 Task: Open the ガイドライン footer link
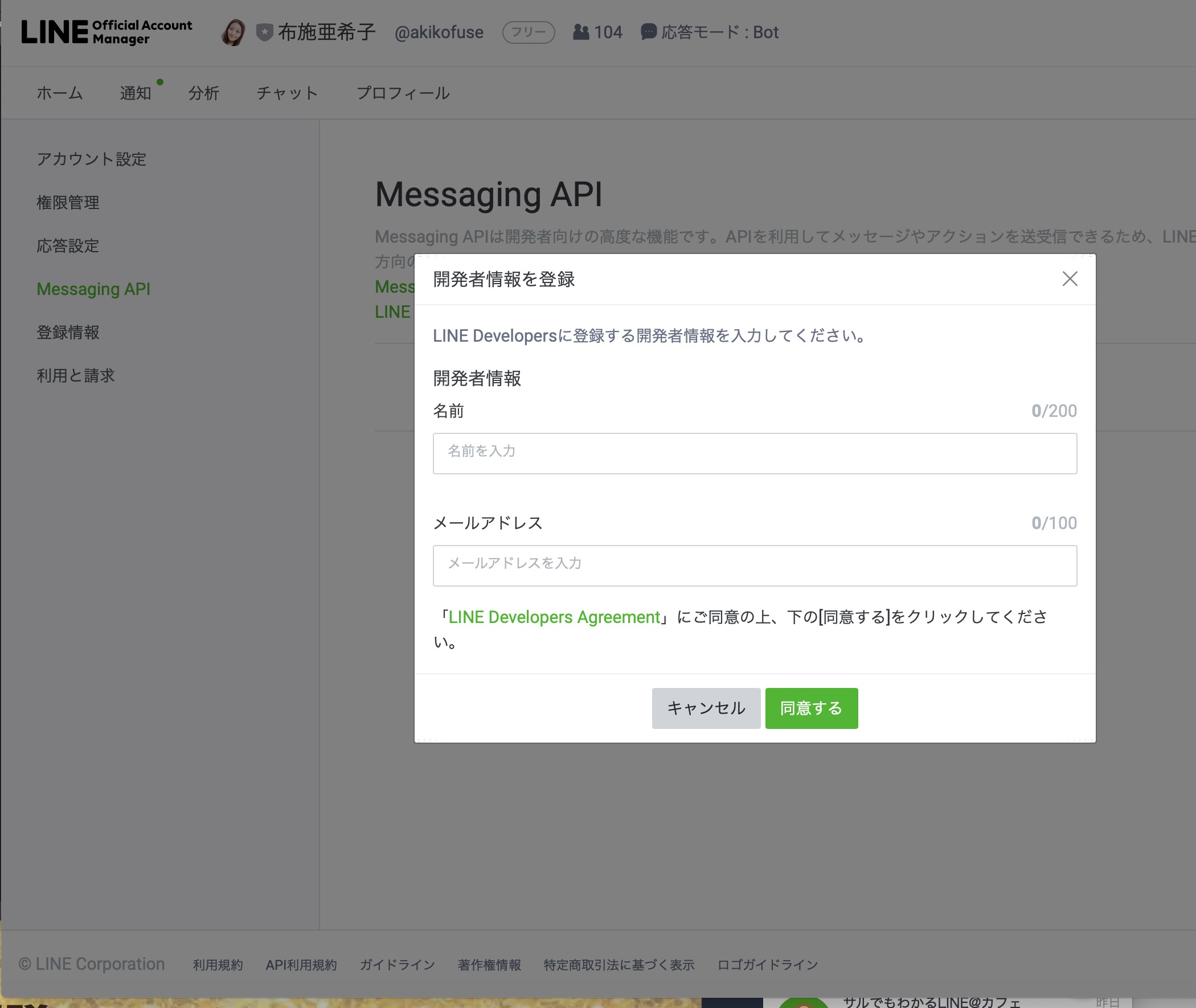point(398,965)
